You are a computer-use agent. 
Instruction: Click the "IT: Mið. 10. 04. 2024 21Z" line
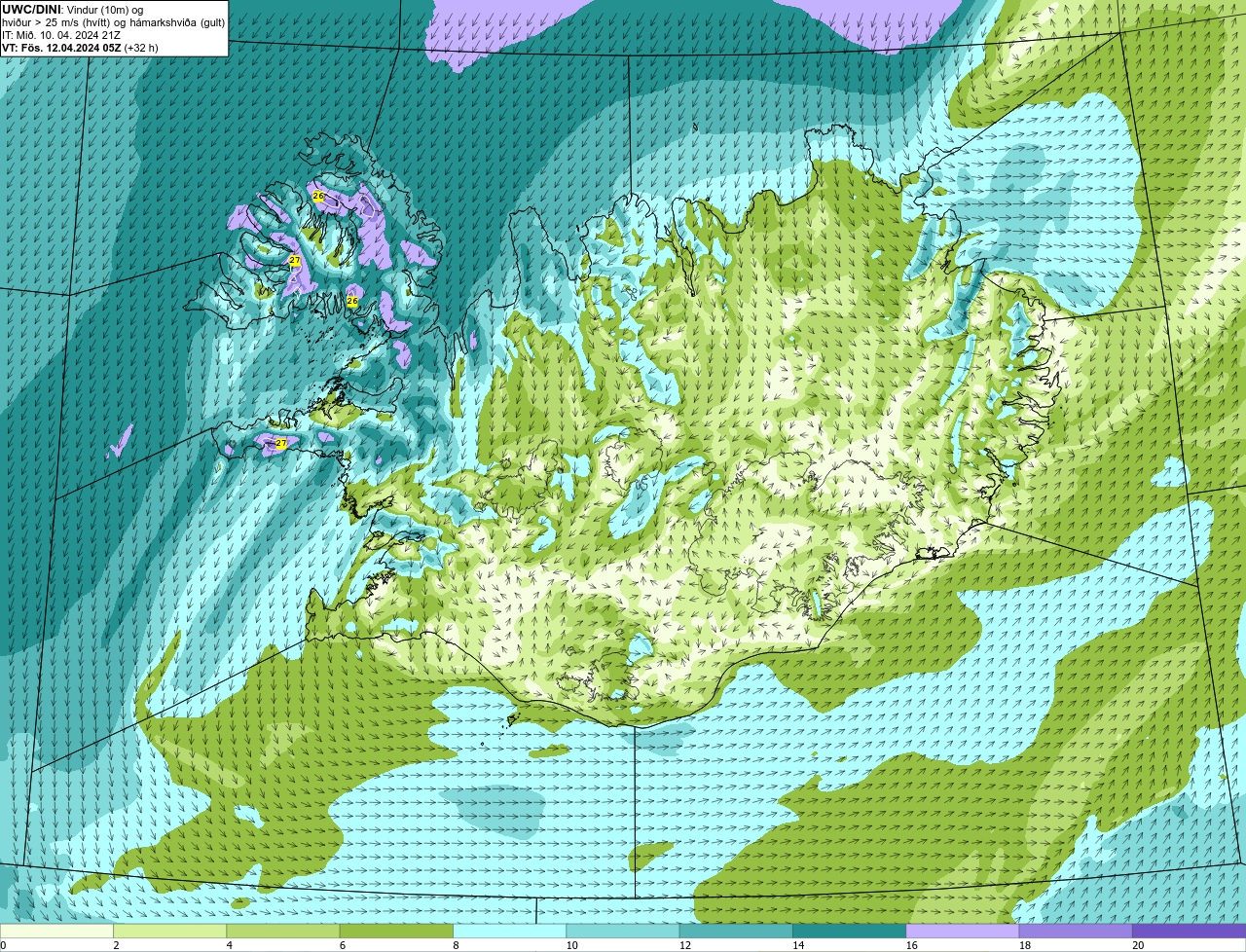tap(62, 35)
